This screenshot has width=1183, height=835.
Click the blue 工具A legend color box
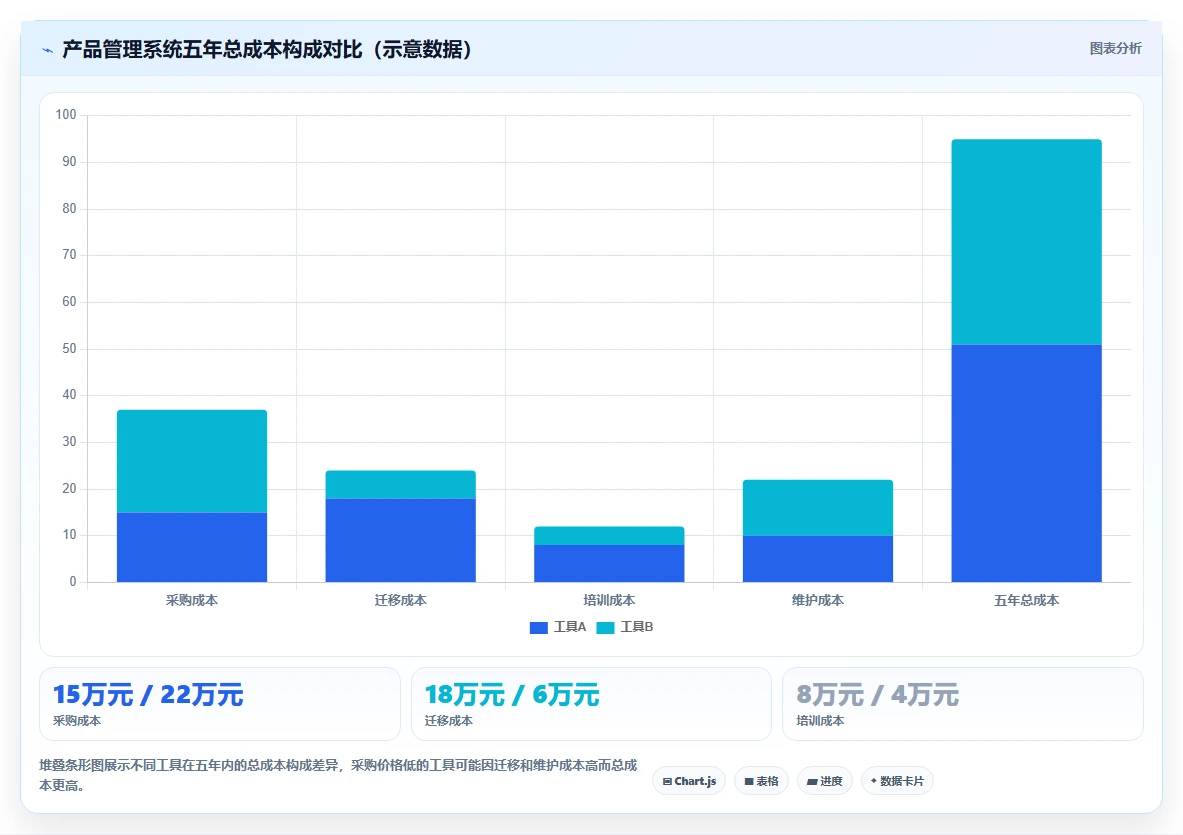coord(539,628)
